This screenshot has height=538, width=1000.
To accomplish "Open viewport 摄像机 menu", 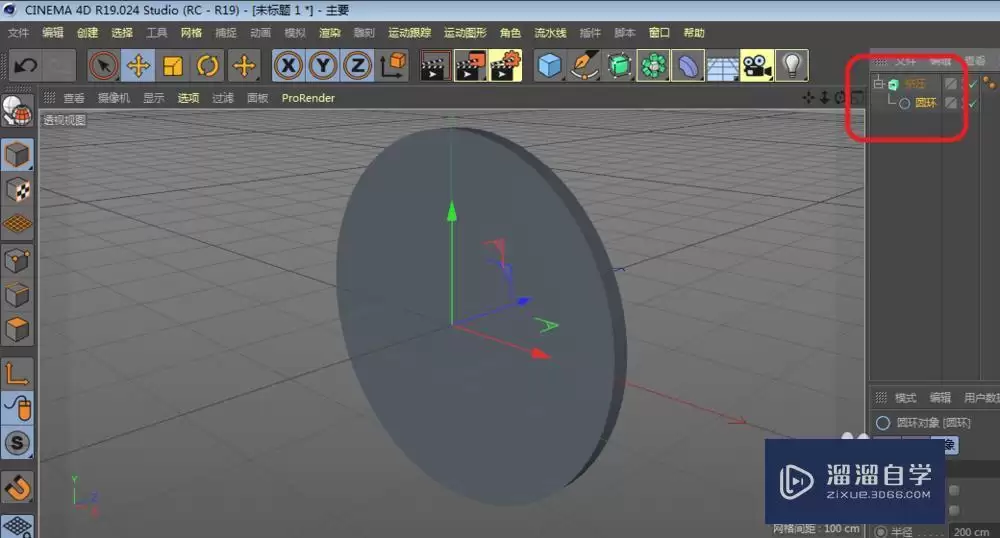I will click(x=114, y=98).
